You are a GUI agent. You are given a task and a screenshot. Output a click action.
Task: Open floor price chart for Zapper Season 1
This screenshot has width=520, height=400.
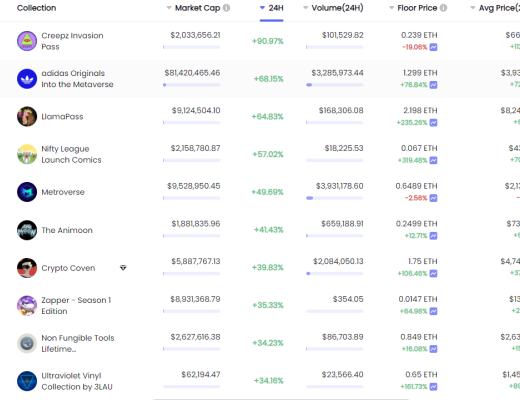(x=433, y=311)
